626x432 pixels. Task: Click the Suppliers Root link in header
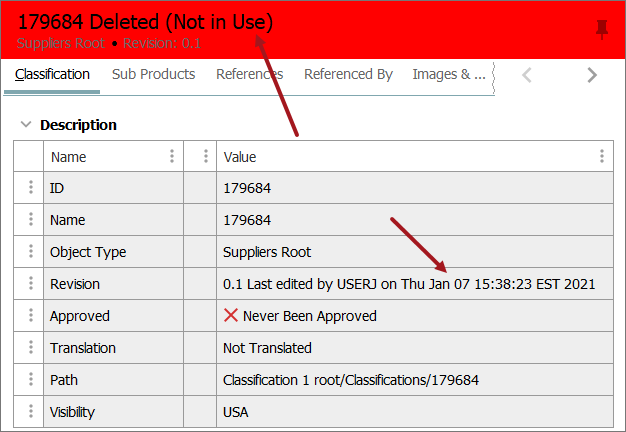tap(60, 44)
